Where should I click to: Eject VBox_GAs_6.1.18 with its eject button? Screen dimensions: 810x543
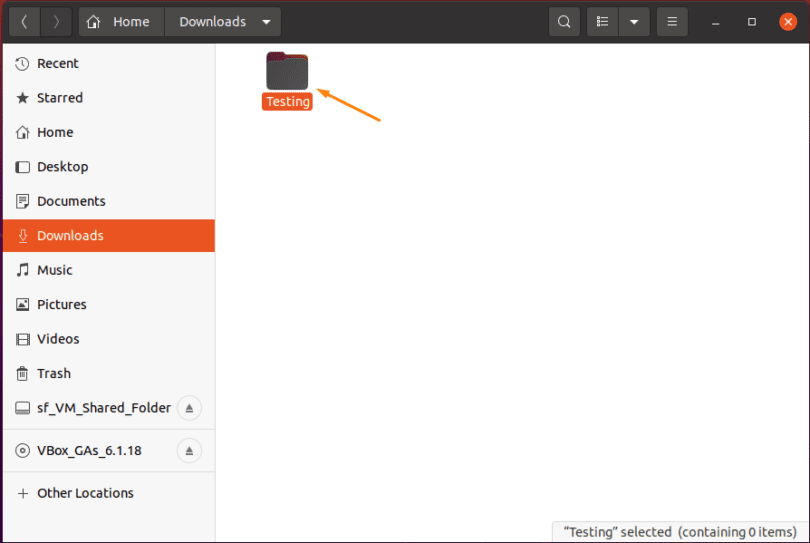[x=189, y=451]
